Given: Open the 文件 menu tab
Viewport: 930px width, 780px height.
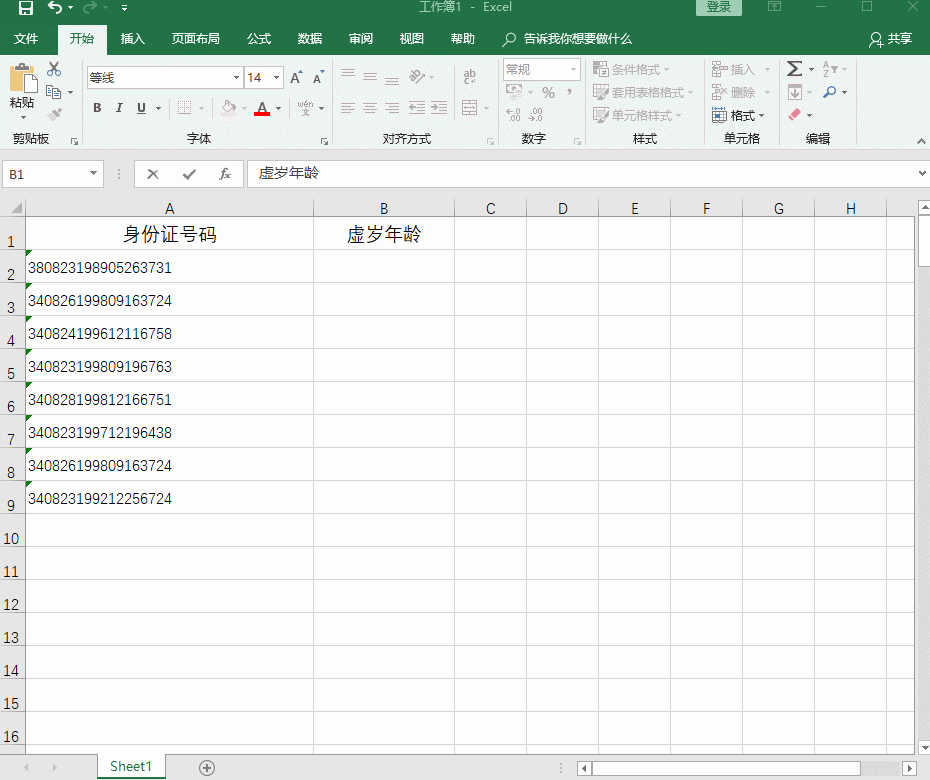Looking at the screenshot, I should pos(26,39).
